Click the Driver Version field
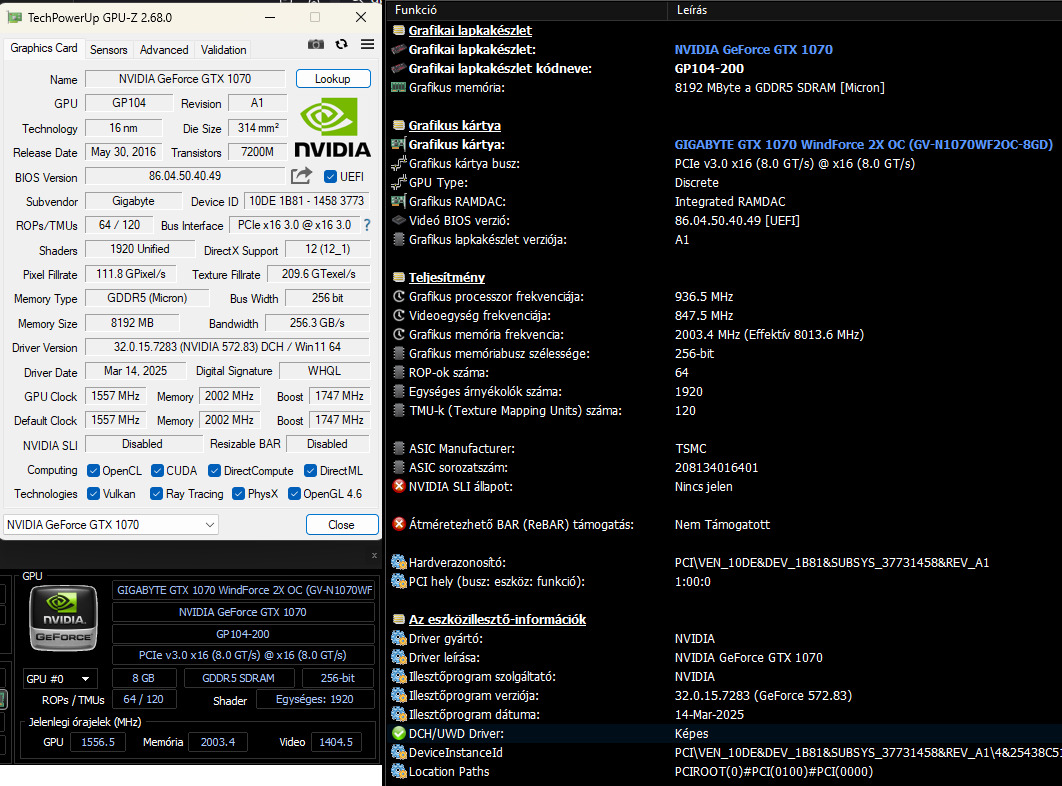This screenshot has width=1062, height=786. point(227,347)
